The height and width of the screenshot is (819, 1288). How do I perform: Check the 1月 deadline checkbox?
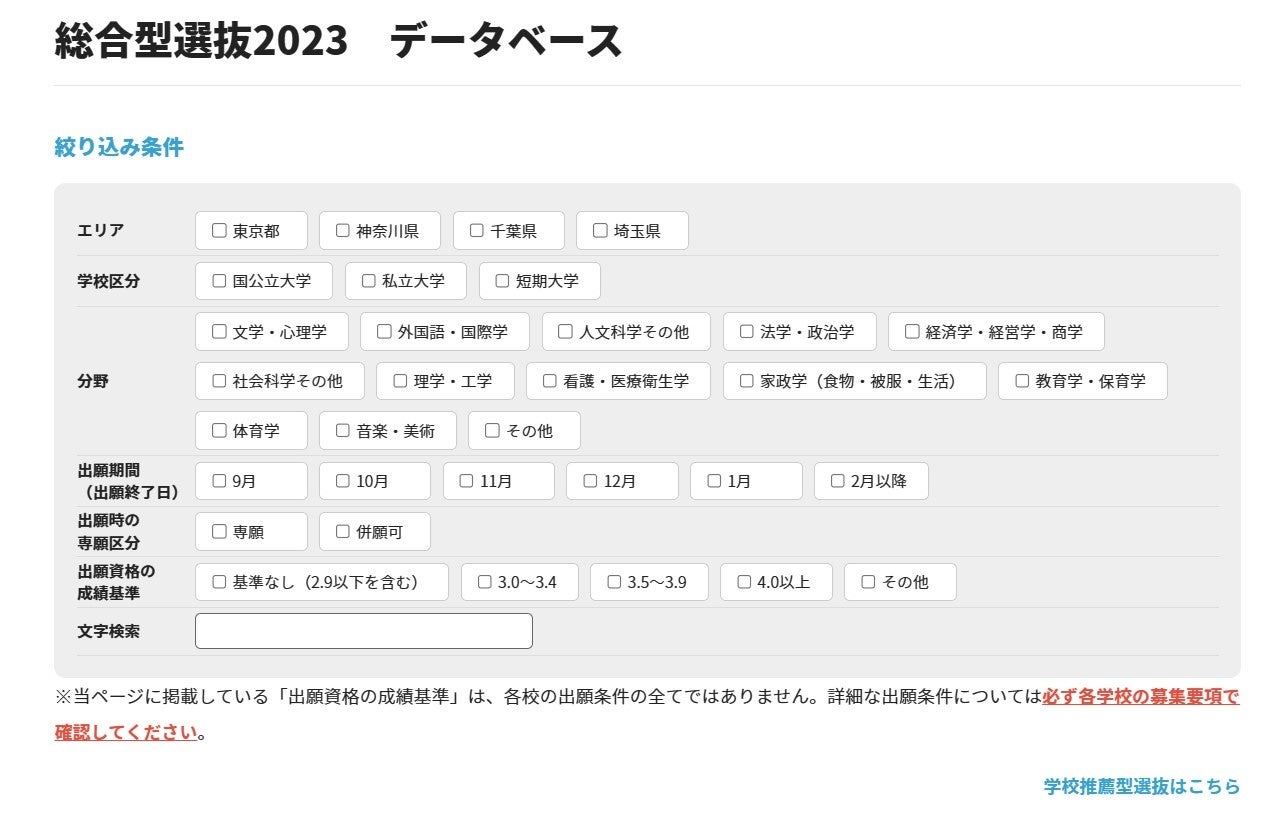click(714, 481)
